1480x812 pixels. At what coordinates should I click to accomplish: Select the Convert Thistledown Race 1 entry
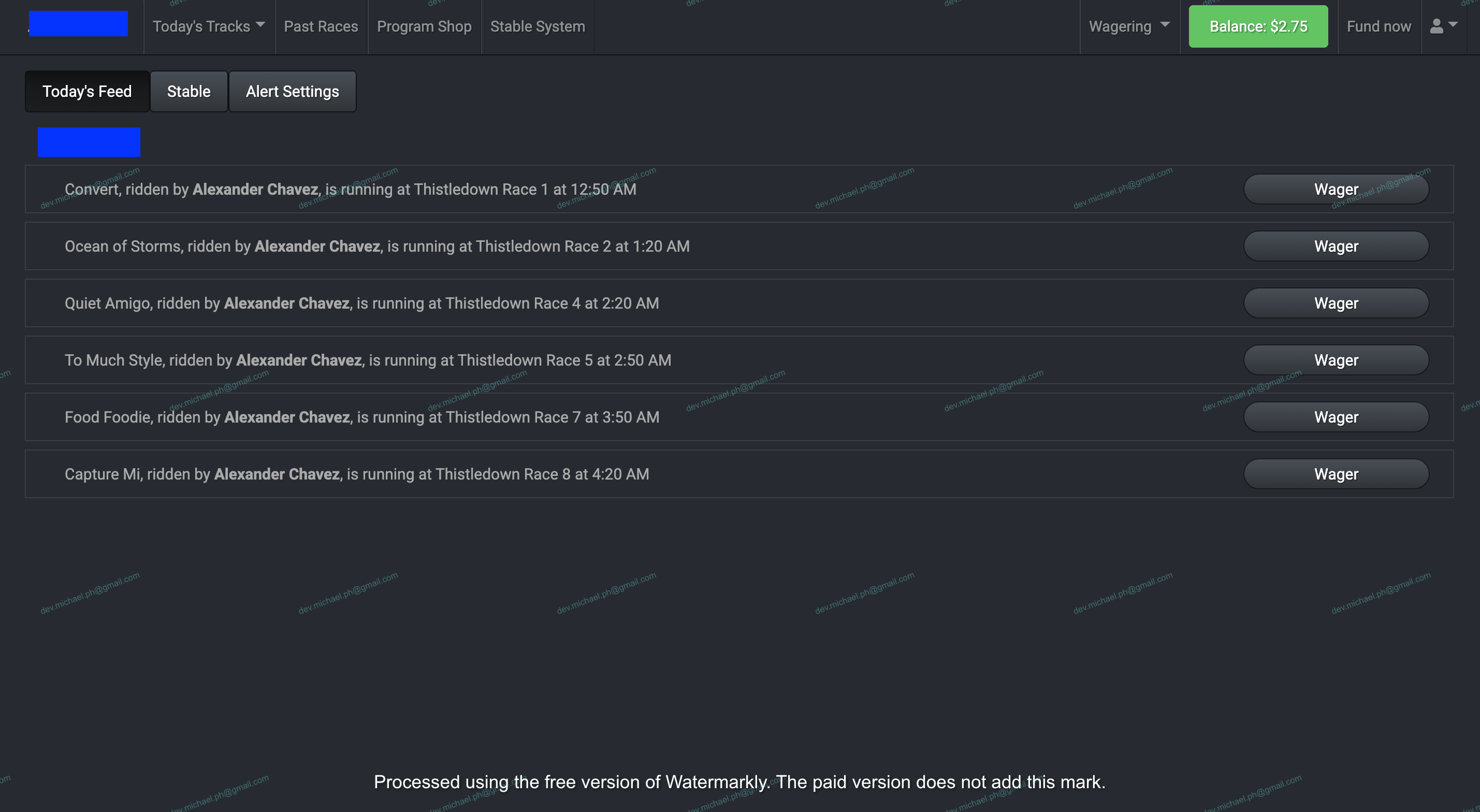(x=351, y=189)
